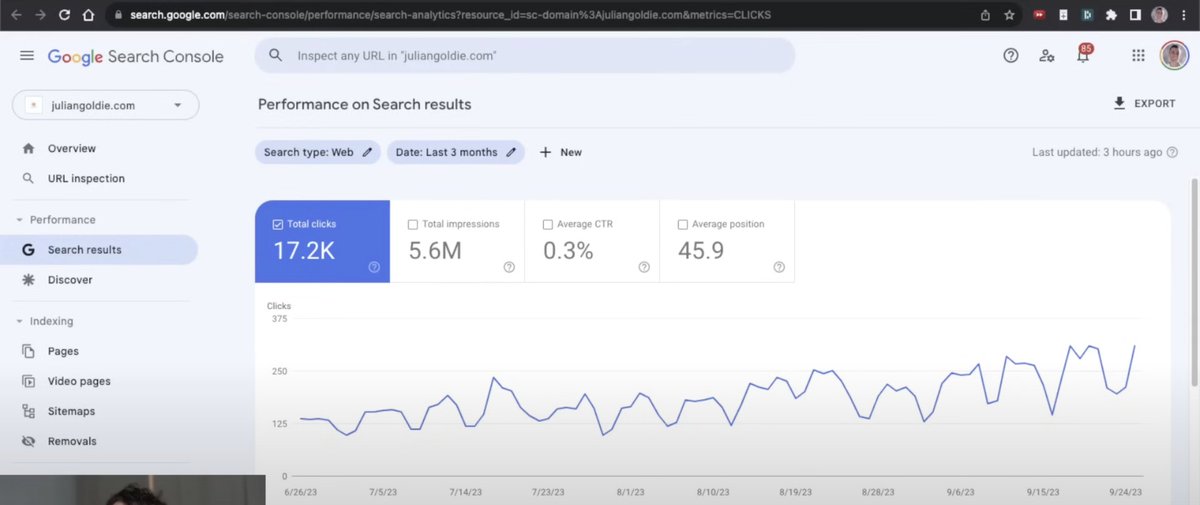The height and width of the screenshot is (505, 1200).
Task: Open the juliangoldie.com property dropdown
Action: click(106, 105)
